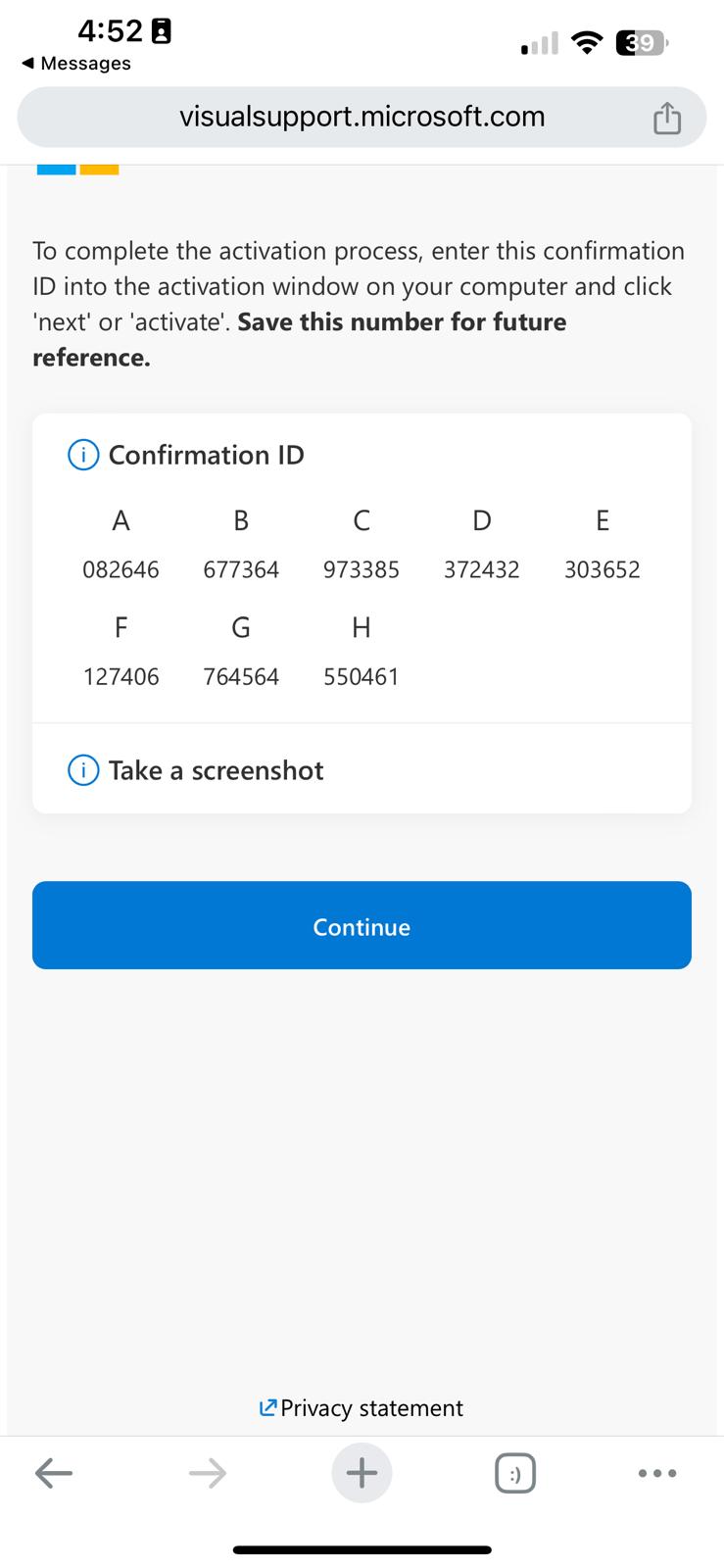724x1568 pixels.
Task: Open the three-dot browser menu
Action: [656, 1472]
